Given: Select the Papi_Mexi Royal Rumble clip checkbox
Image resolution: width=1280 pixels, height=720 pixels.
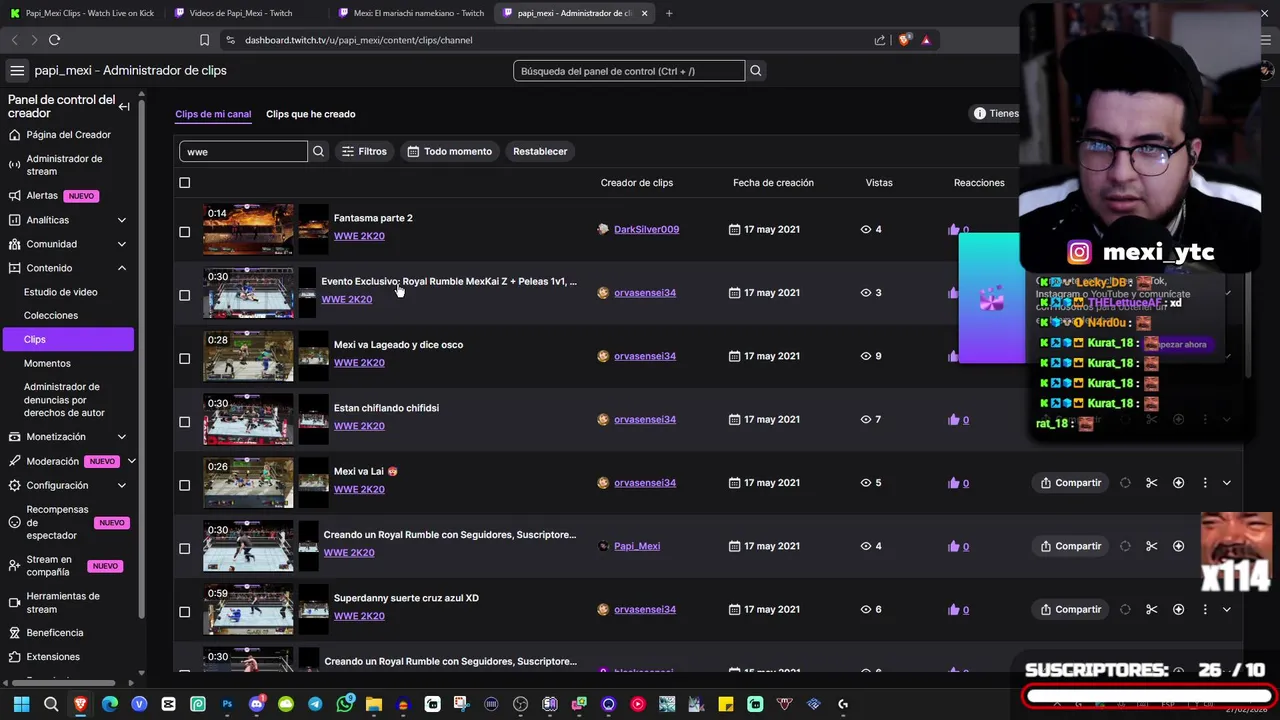Looking at the screenshot, I should tap(184, 548).
